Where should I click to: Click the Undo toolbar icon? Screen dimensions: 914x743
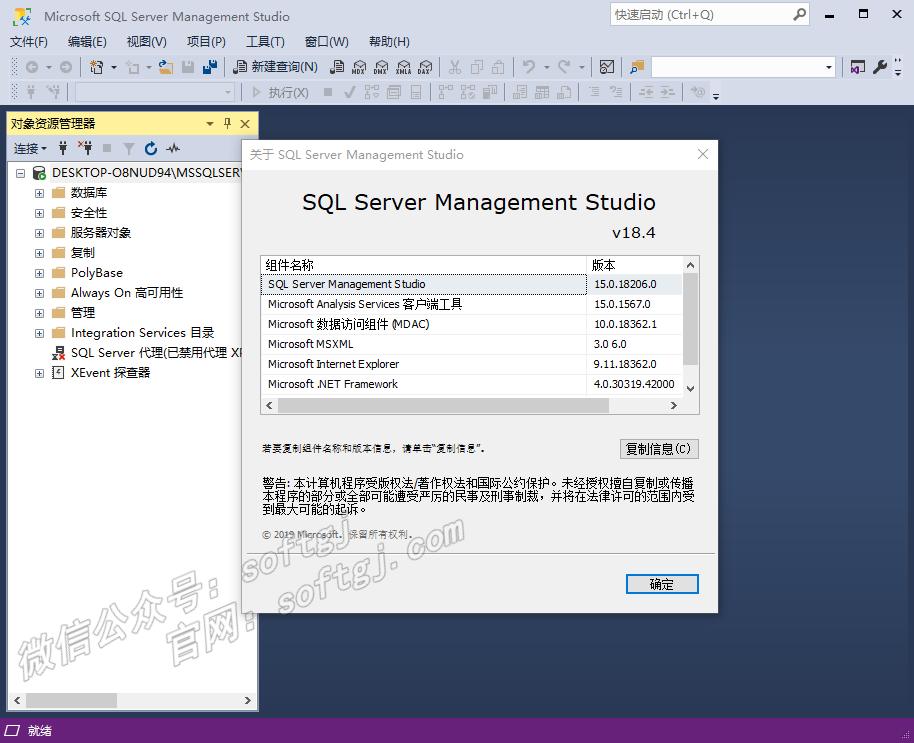(529, 67)
